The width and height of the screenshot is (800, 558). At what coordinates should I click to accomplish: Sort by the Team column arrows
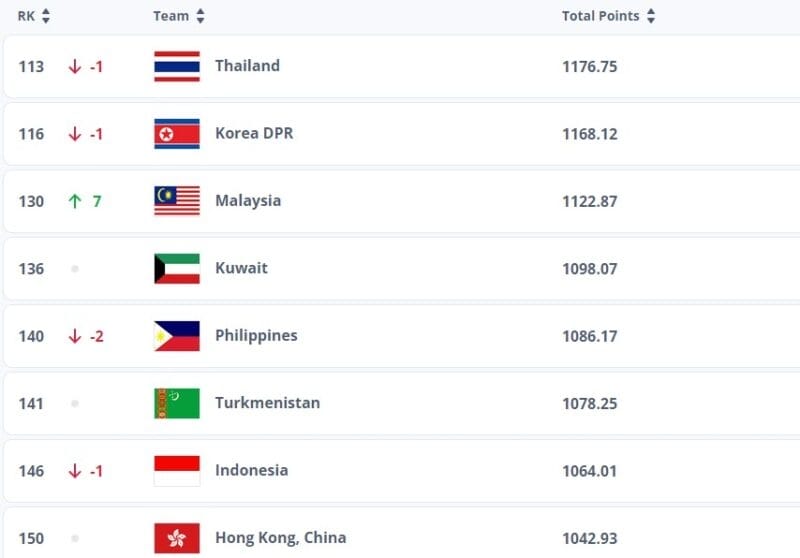tap(200, 16)
